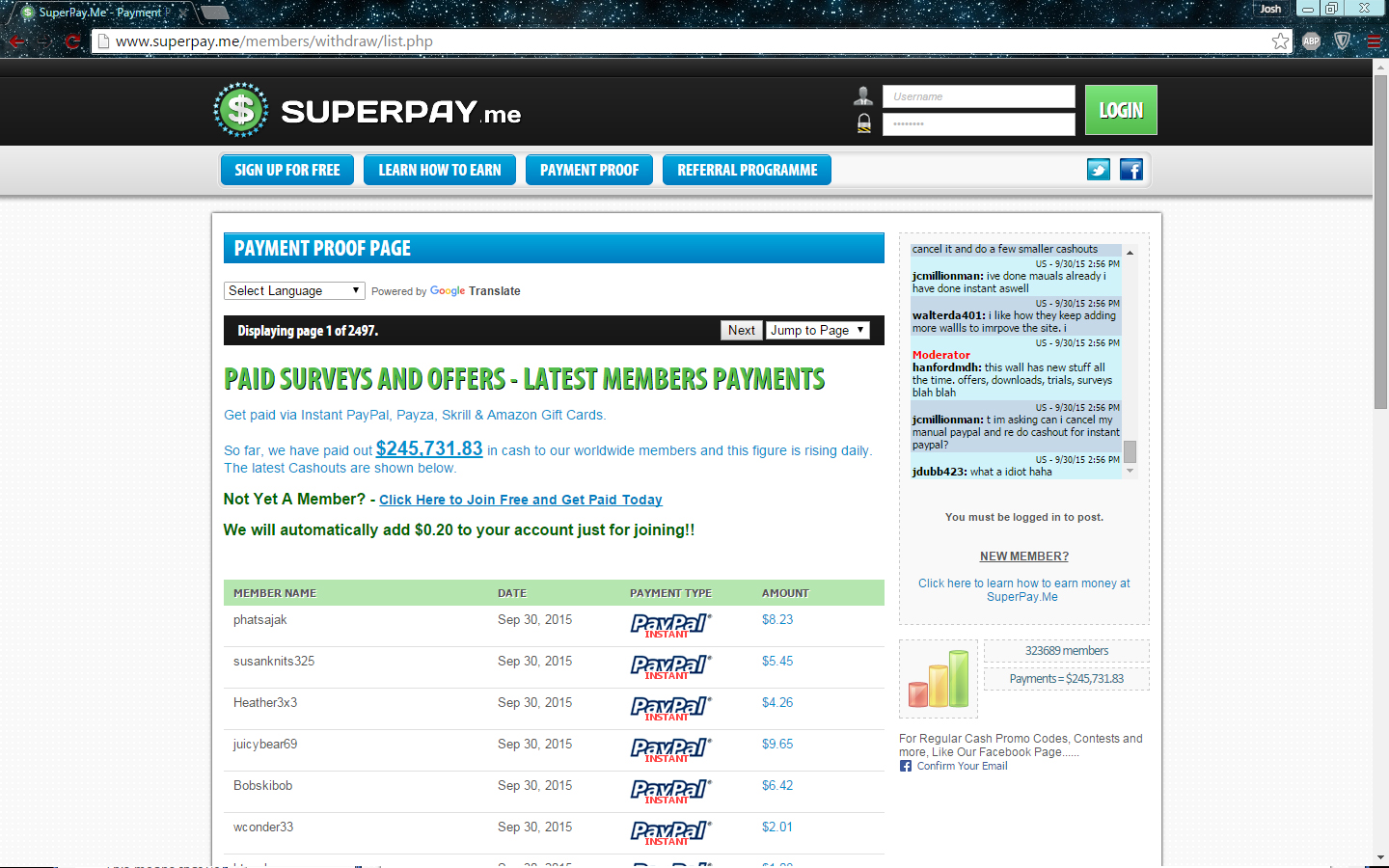Screen dimensions: 1389x868
Task: Click the small Facebook icon near Confirm Your Email
Action: pyautogui.click(x=905, y=765)
